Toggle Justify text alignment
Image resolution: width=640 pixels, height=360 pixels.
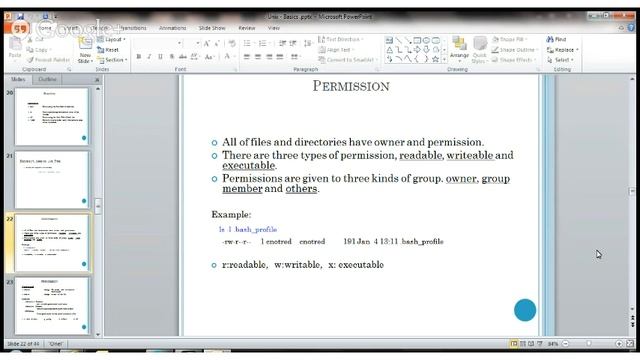tap(280, 57)
